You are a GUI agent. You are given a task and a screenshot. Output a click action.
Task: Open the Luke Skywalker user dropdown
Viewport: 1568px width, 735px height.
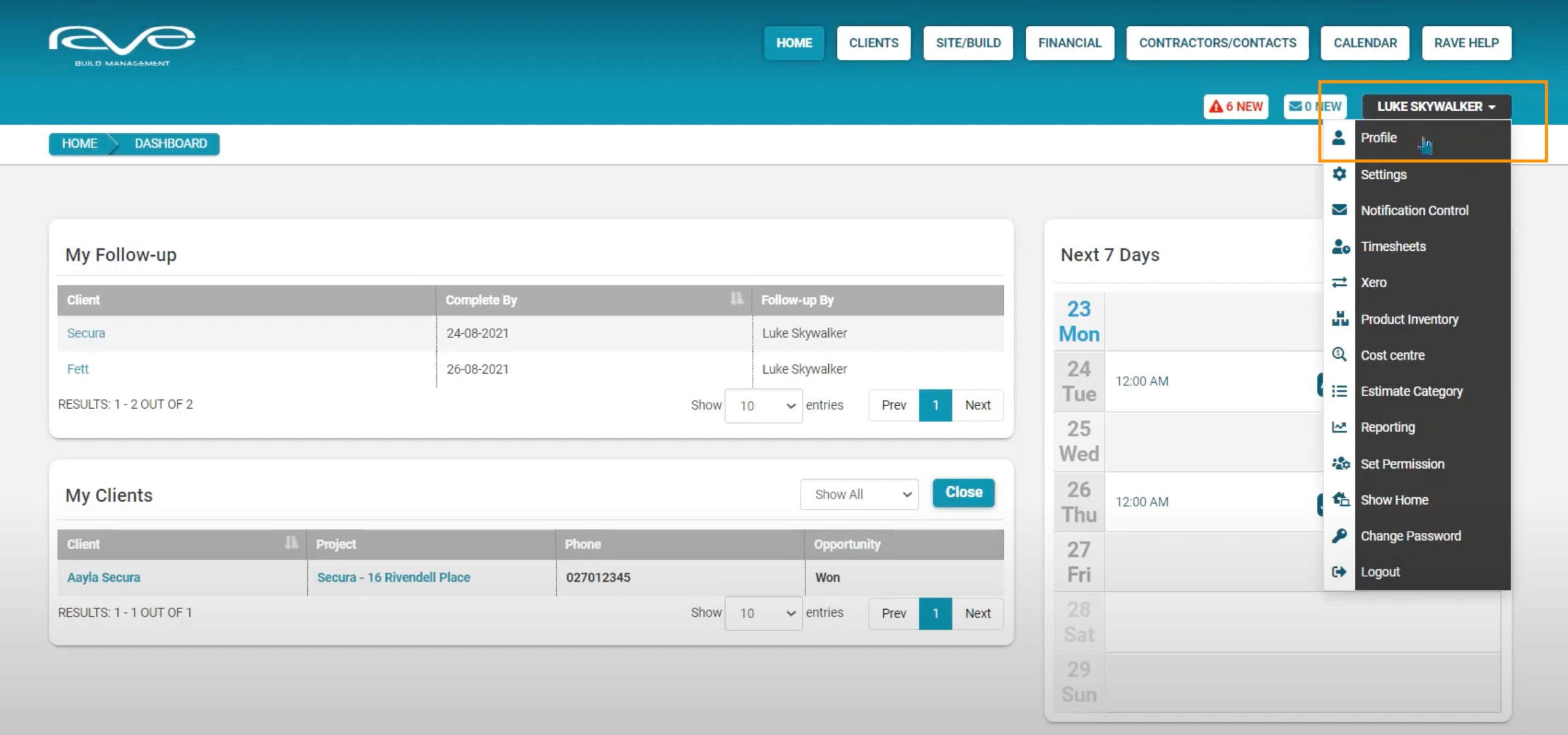[1436, 107]
